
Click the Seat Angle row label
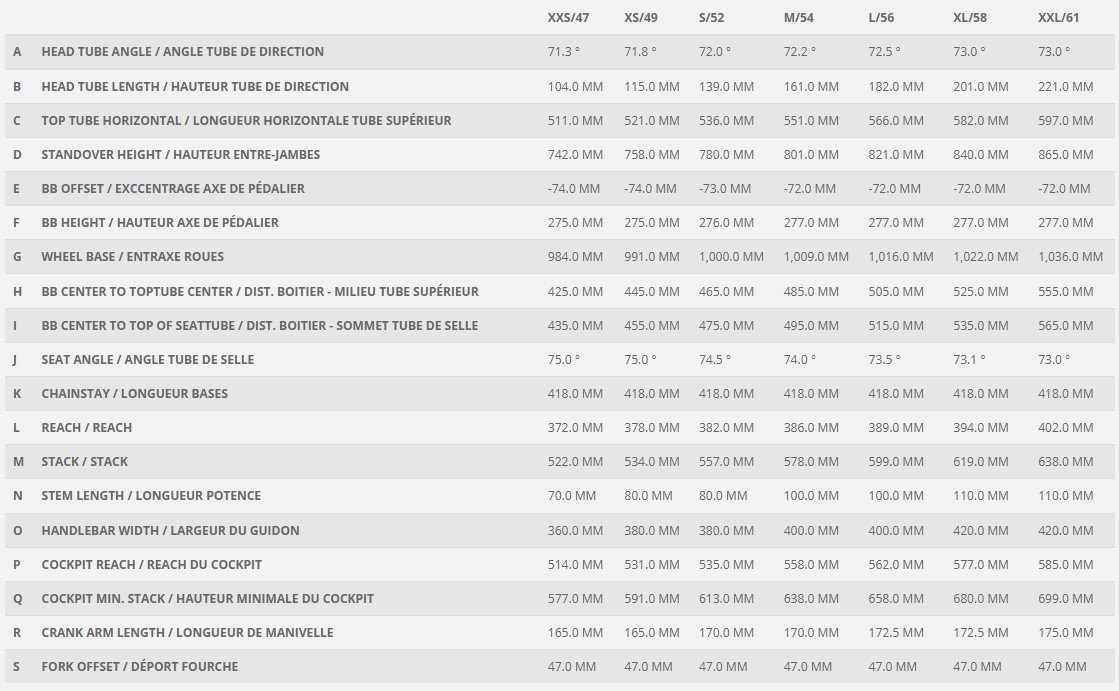[x=148, y=359]
